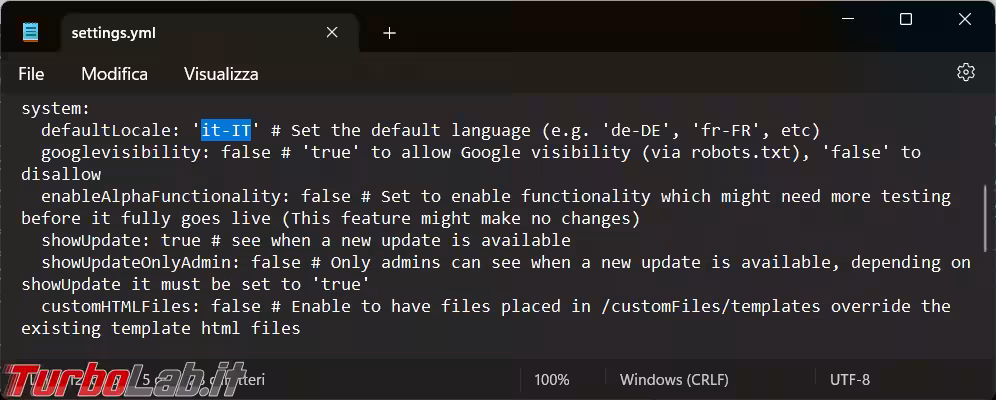Click the UTF-8 encoding indicator
The image size is (996, 400).
[x=849, y=380]
